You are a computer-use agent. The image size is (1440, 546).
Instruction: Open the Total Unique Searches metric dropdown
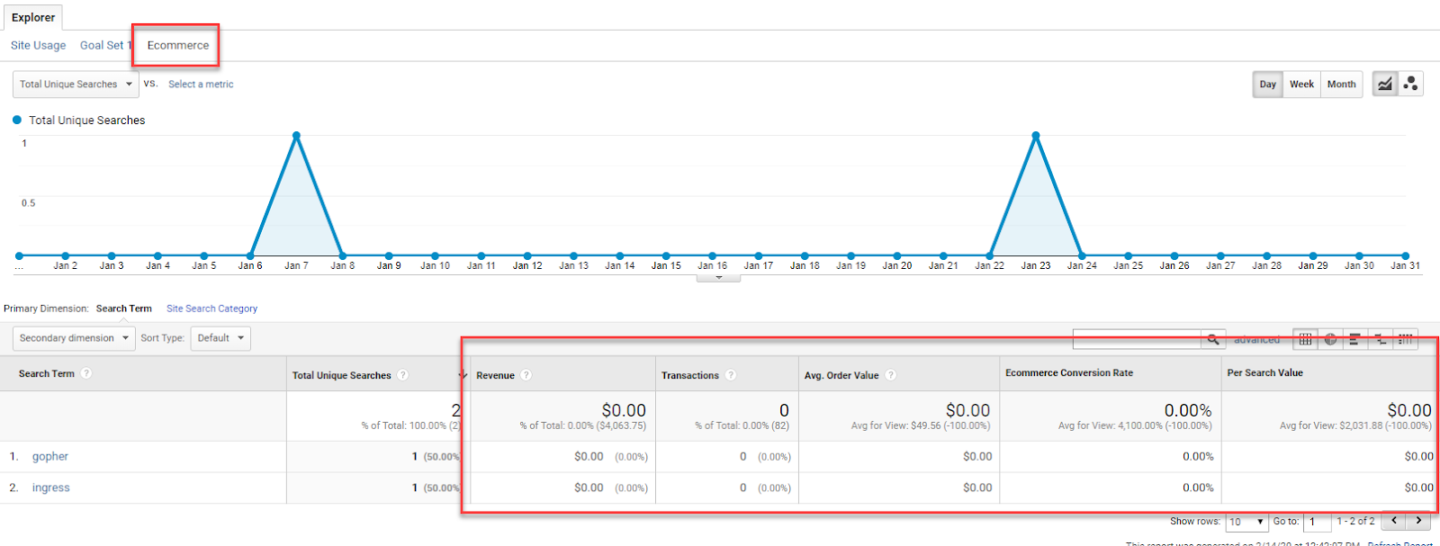coord(75,84)
